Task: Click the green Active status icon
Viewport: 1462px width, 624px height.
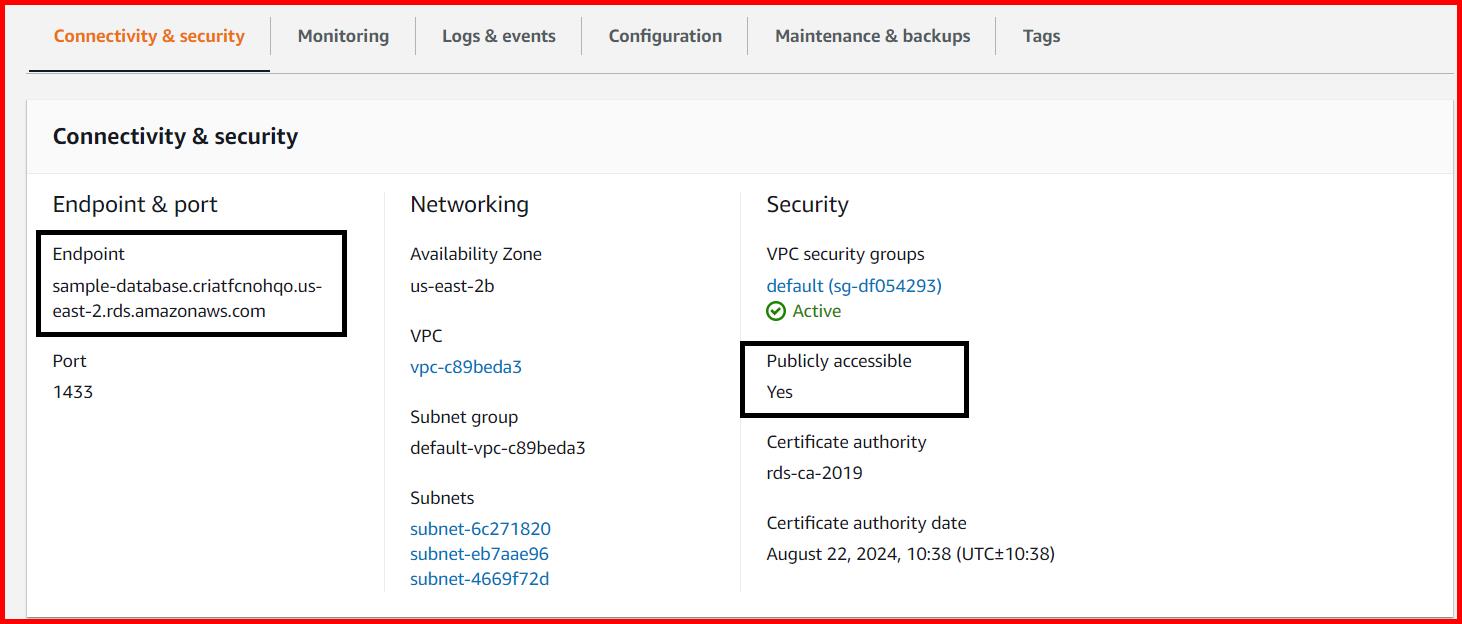Action: (778, 311)
